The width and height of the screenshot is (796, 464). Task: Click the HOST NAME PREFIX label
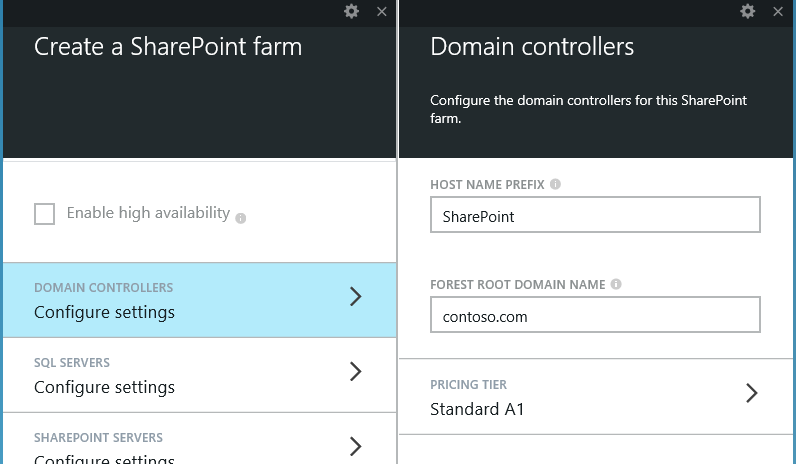tap(487, 185)
